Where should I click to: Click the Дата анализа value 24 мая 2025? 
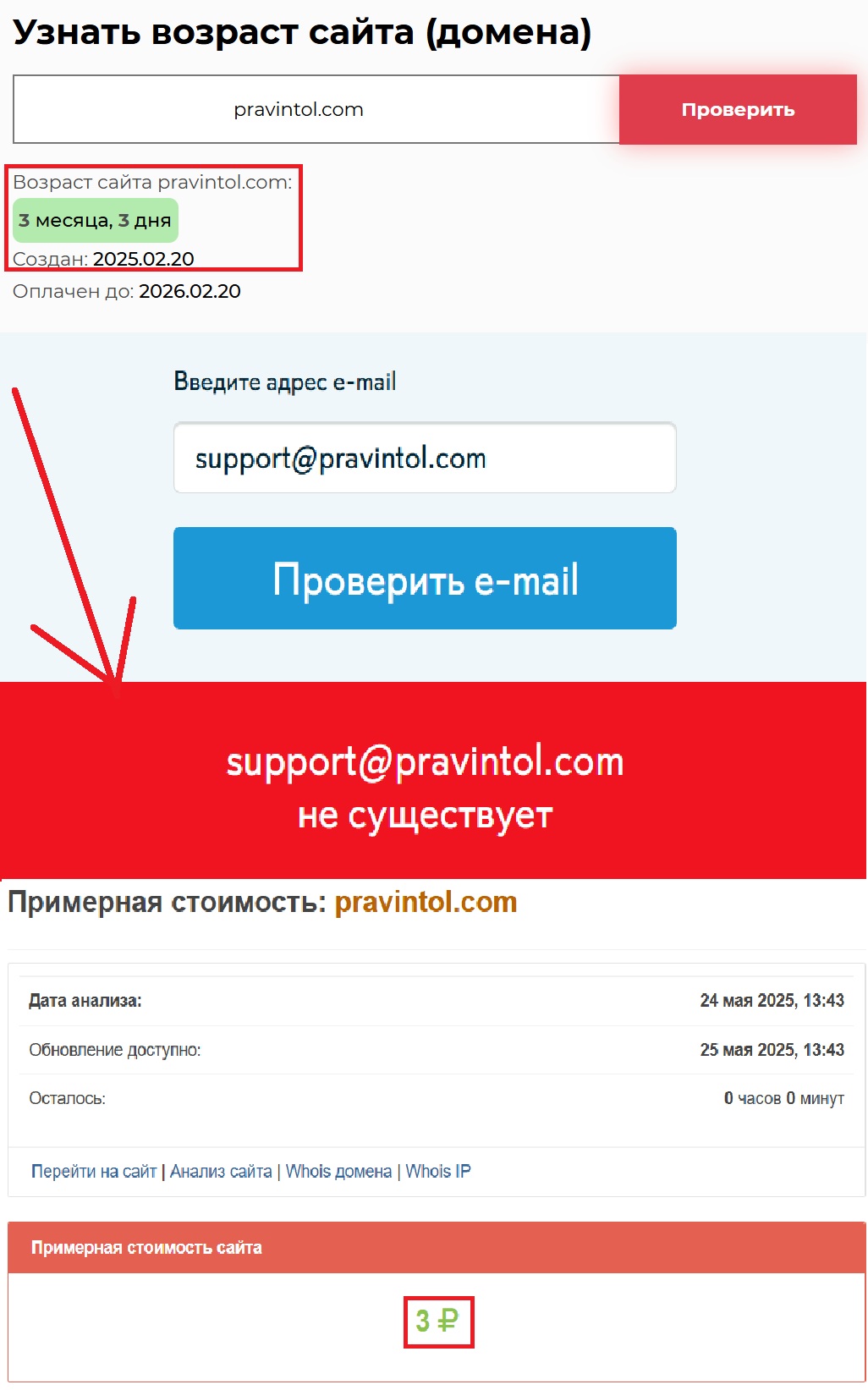pos(772,1000)
